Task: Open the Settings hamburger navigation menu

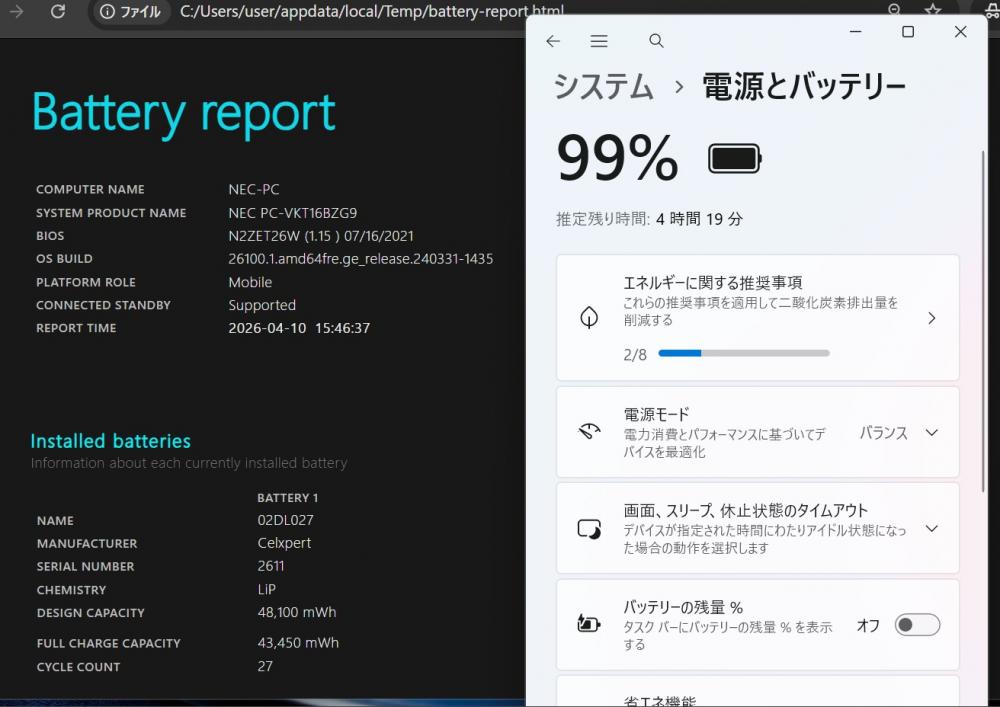Action: coord(599,41)
